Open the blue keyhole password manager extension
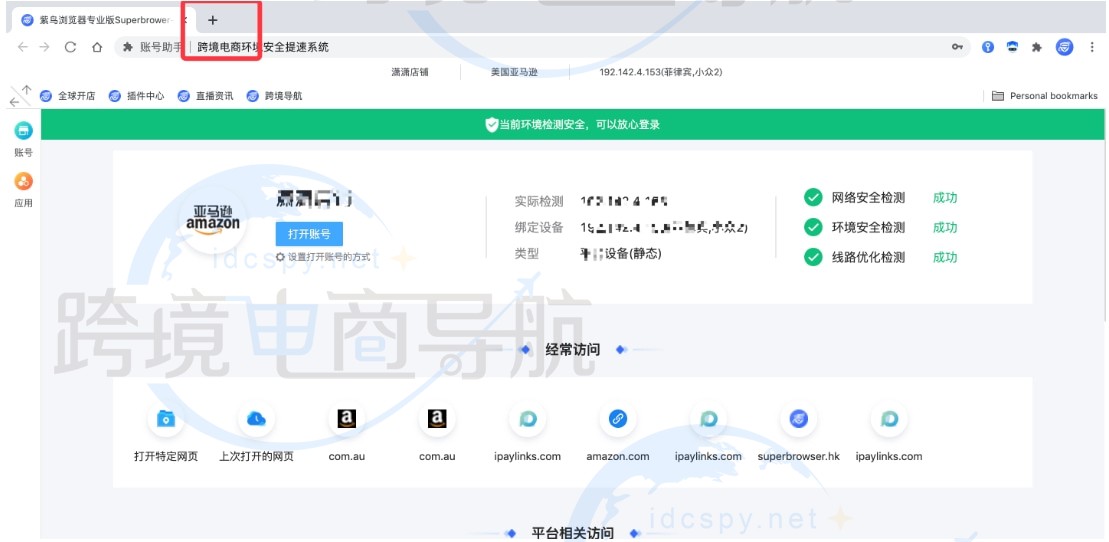The width and height of the screenshot is (1109, 542). pos(988,47)
